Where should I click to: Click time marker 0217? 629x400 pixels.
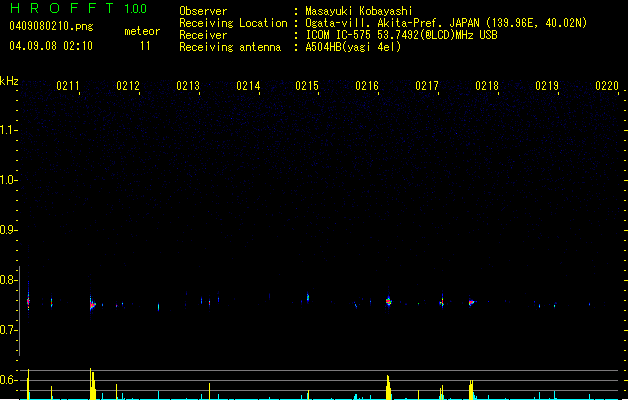pos(427,86)
